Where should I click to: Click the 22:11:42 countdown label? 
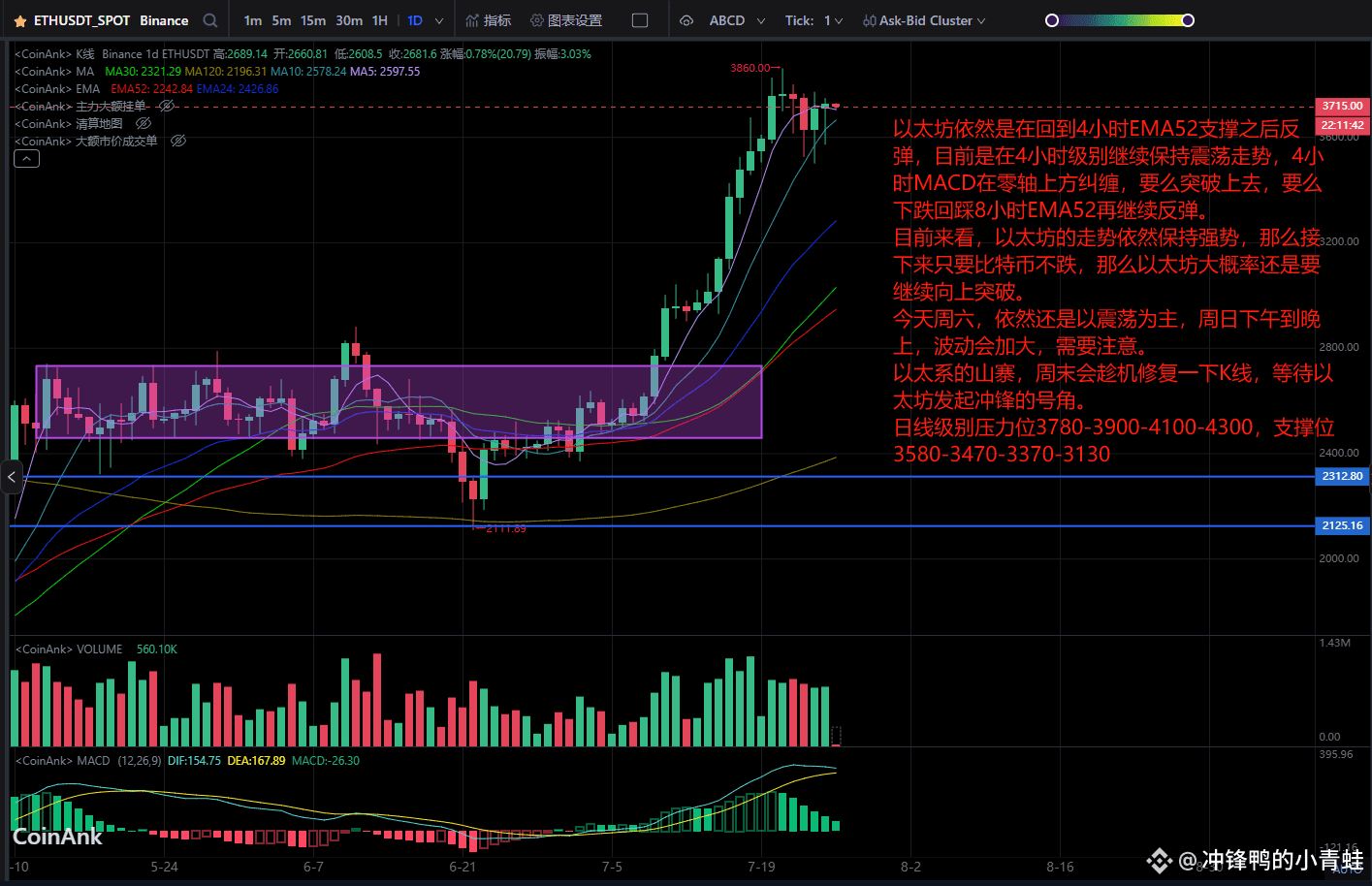(x=1343, y=125)
